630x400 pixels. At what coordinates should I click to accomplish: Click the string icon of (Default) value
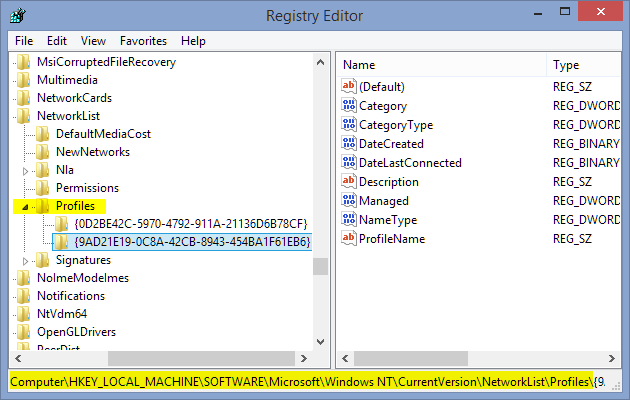[x=349, y=86]
